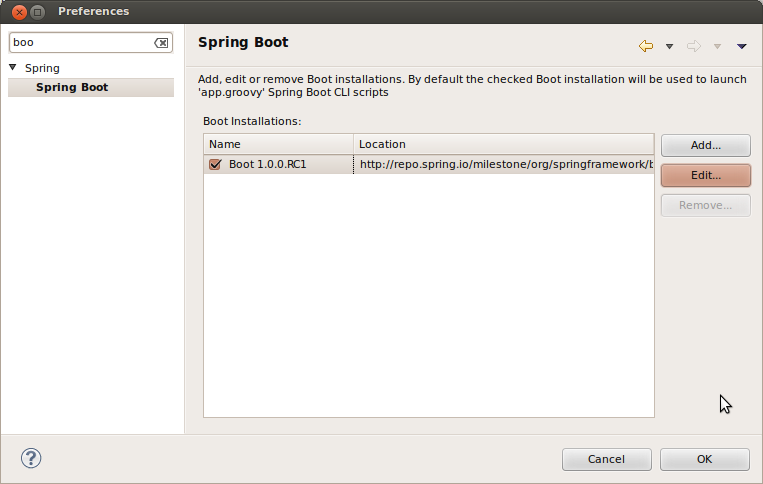Viewport: 763px width, 484px height.
Task: Click the forward navigation arrow
Action: tap(694, 46)
